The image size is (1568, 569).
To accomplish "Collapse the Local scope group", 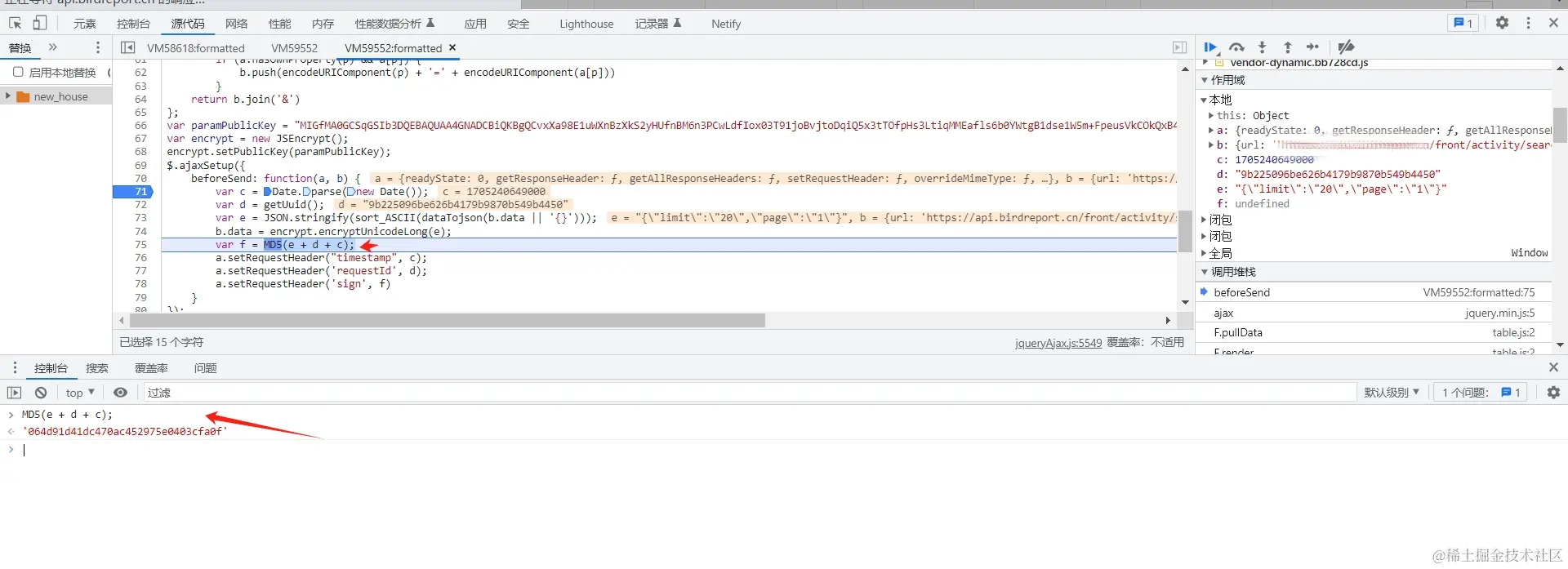I will point(1205,100).
